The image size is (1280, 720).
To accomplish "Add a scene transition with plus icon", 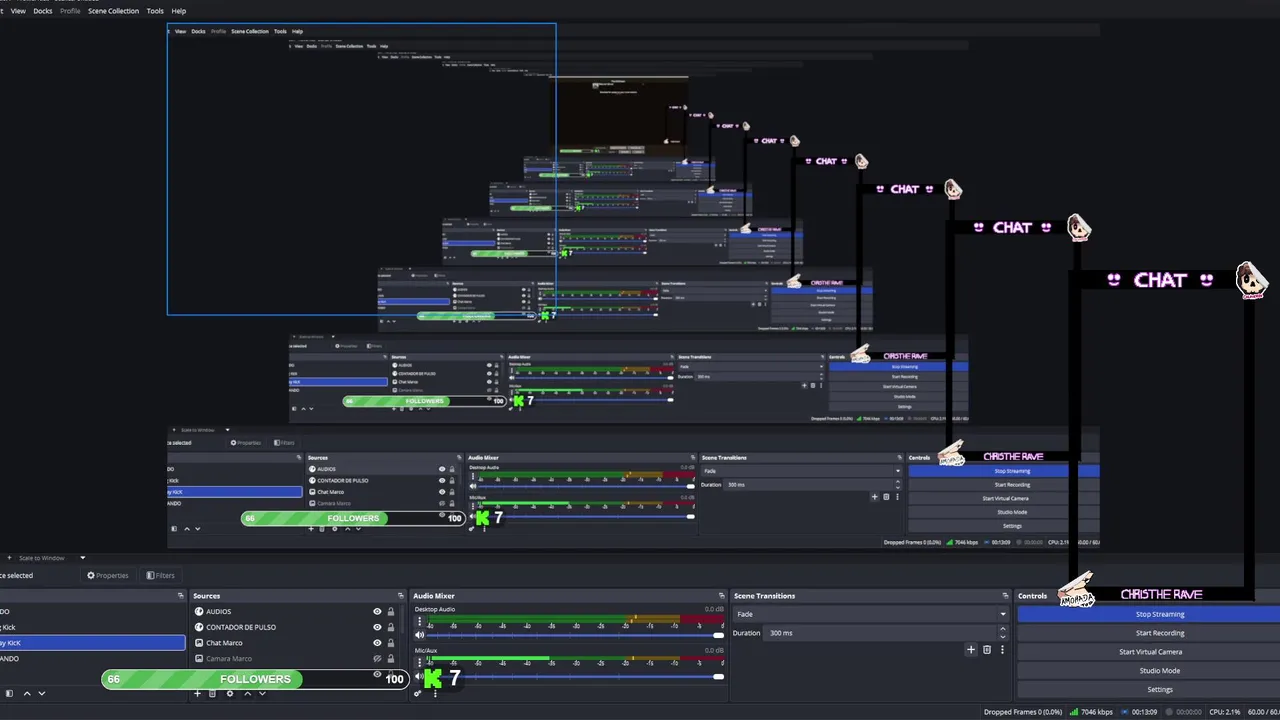I will point(971,650).
